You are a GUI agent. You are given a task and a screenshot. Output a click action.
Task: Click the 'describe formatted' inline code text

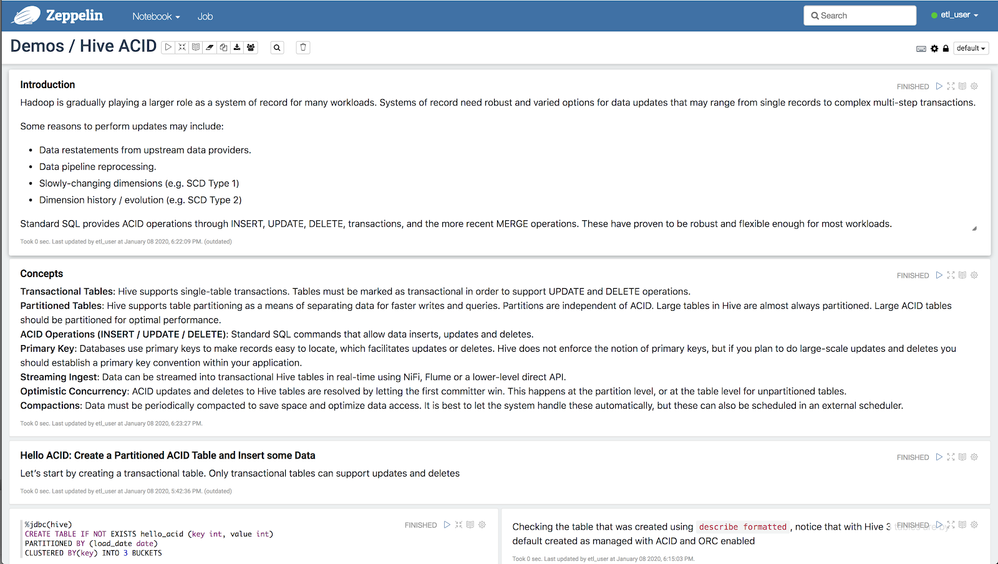743,526
